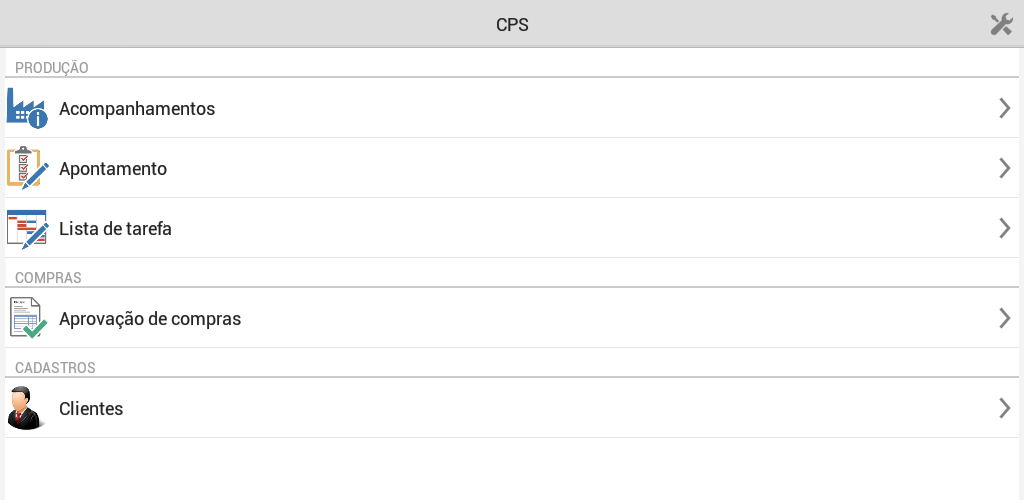Screen dimensions: 1024x500
Task: Click the CADASTROS section header
Action: pos(56,367)
